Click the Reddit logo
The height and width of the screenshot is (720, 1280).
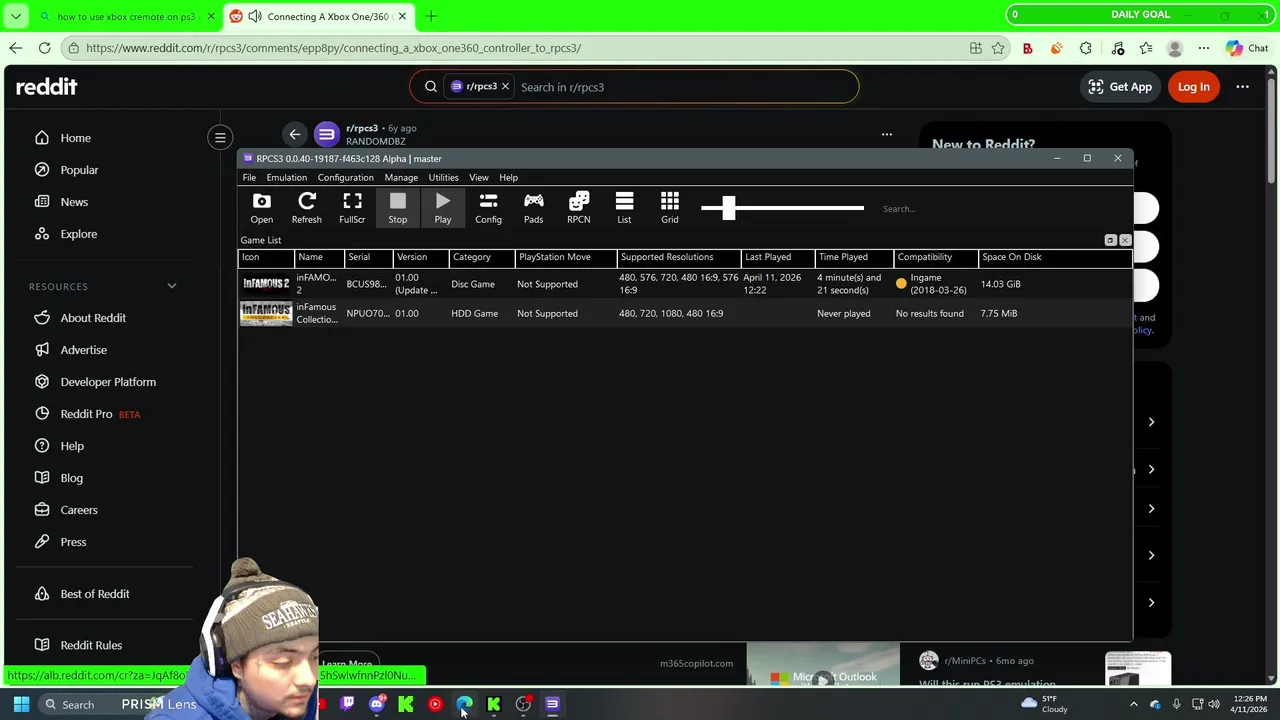point(46,87)
